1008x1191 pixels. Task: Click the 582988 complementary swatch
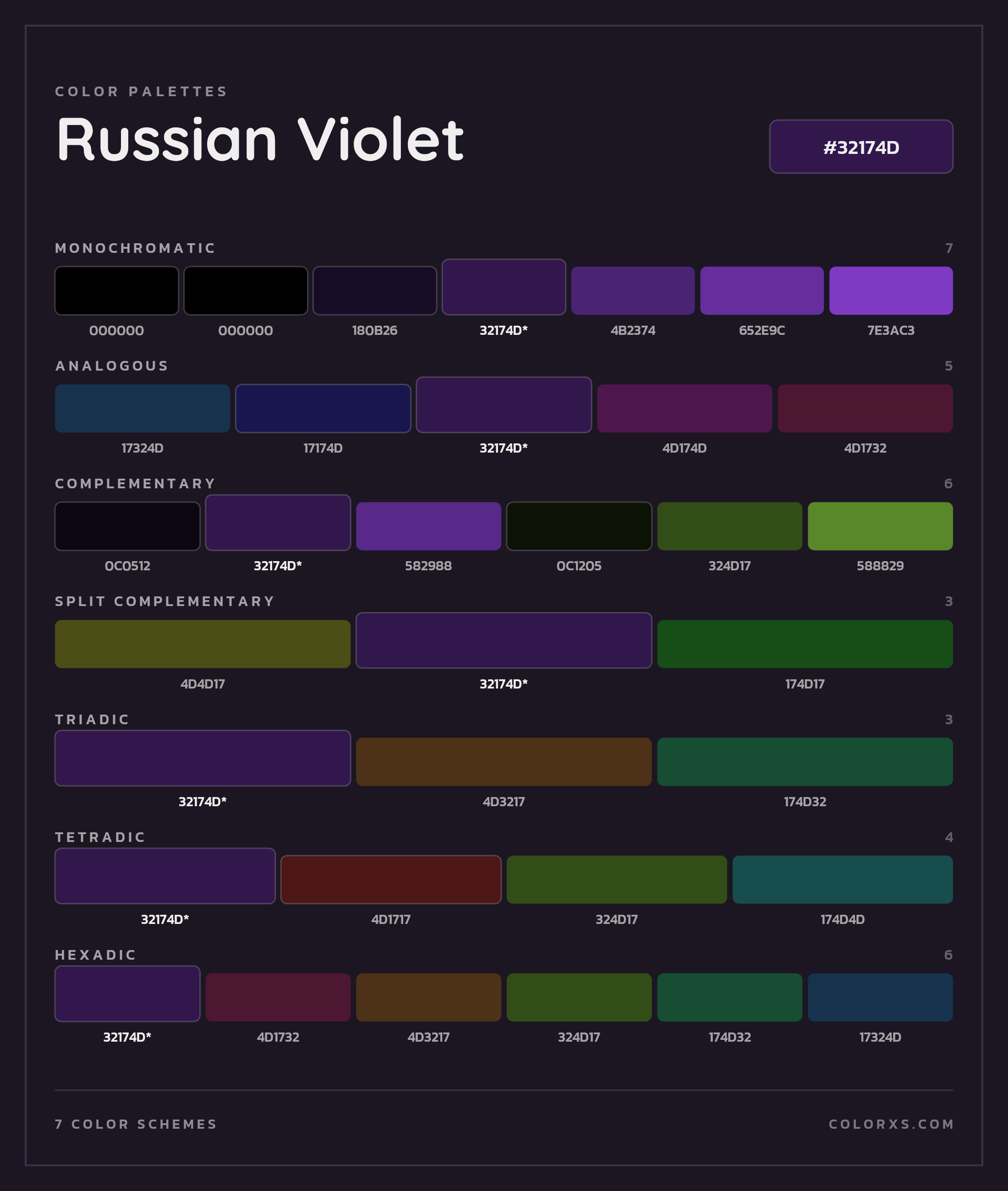428,526
